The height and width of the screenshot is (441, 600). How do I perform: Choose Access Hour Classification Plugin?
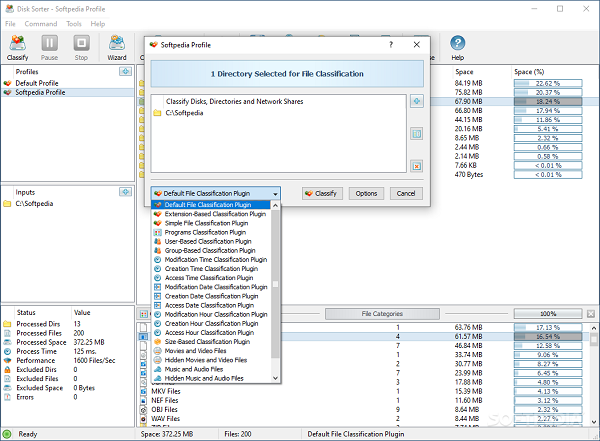[x=211, y=333]
